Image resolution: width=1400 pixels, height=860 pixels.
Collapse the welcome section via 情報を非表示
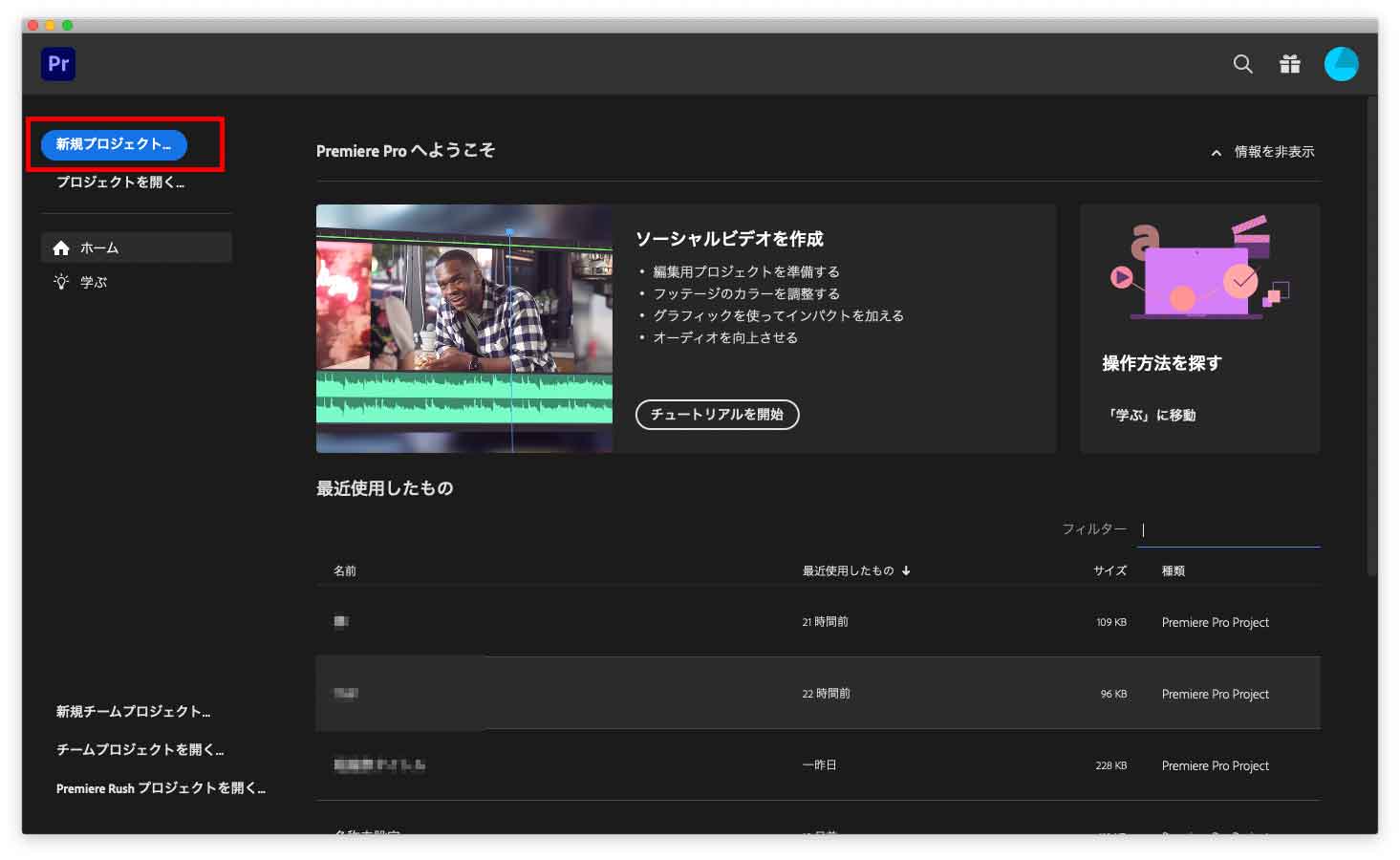point(1262,152)
